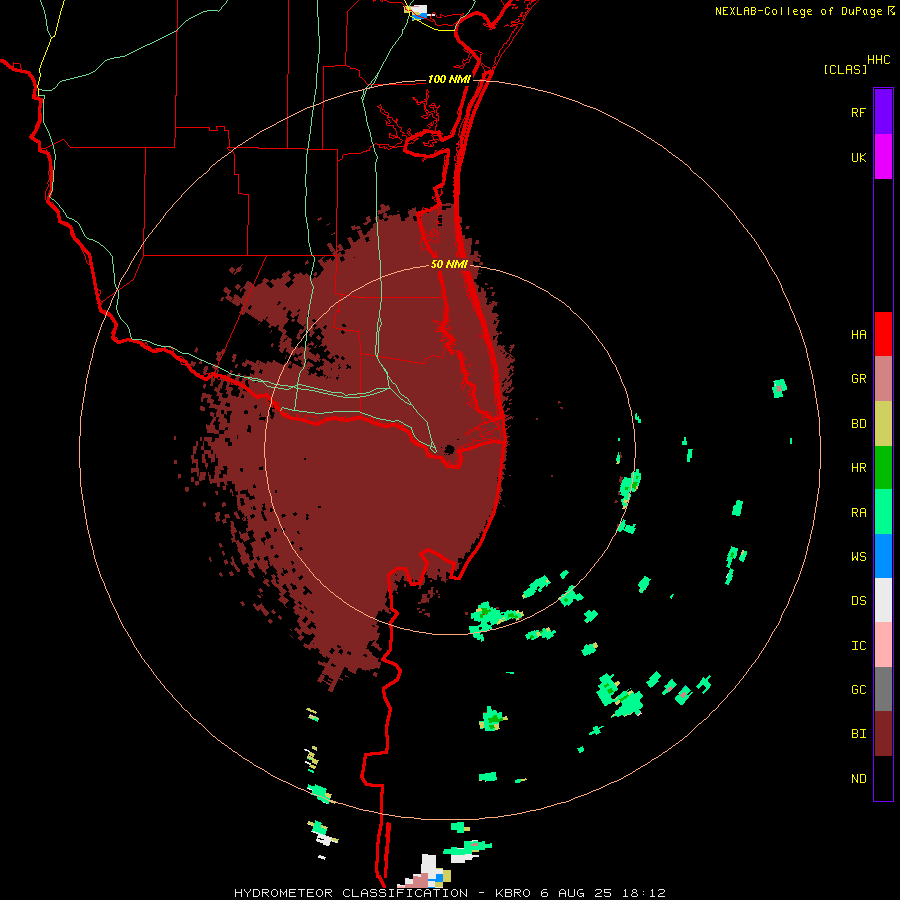Click the RA light green legend swatch
Viewport: 900px width, 900px height.
pos(883,512)
